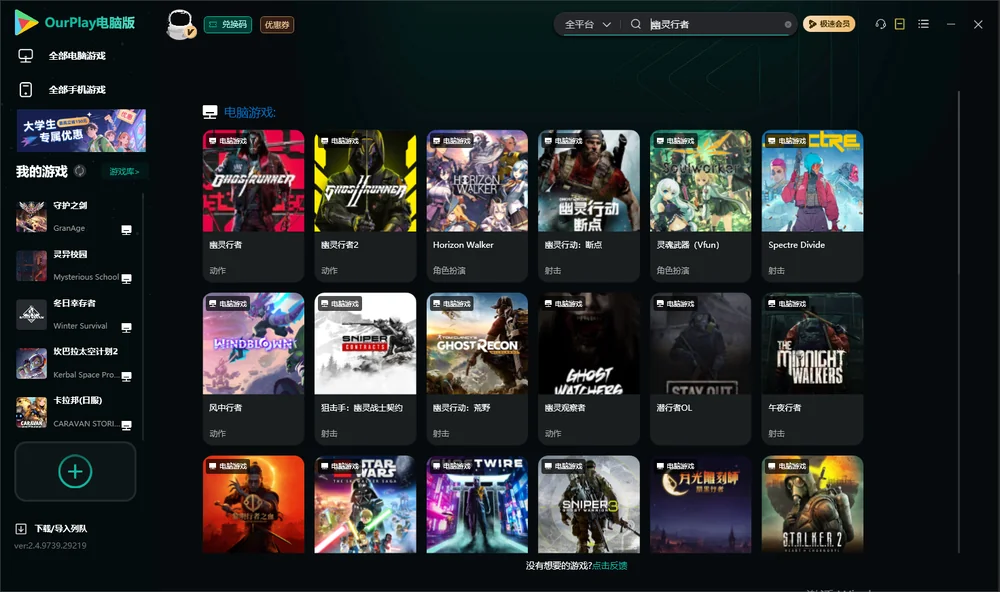Open the 下载/导入列队 download icon
Image resolution: width=1000 pixels, height=592 pixels.
[21, 528]
